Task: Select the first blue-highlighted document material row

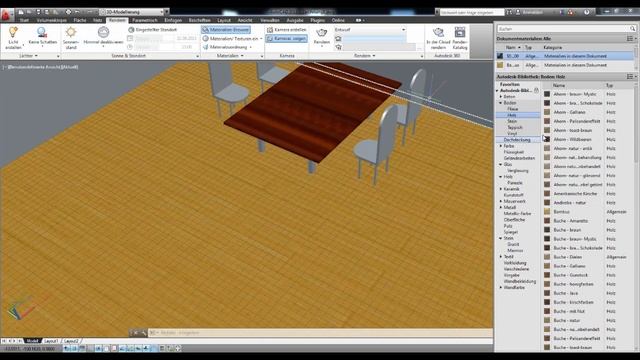Action: click(565, 56)
